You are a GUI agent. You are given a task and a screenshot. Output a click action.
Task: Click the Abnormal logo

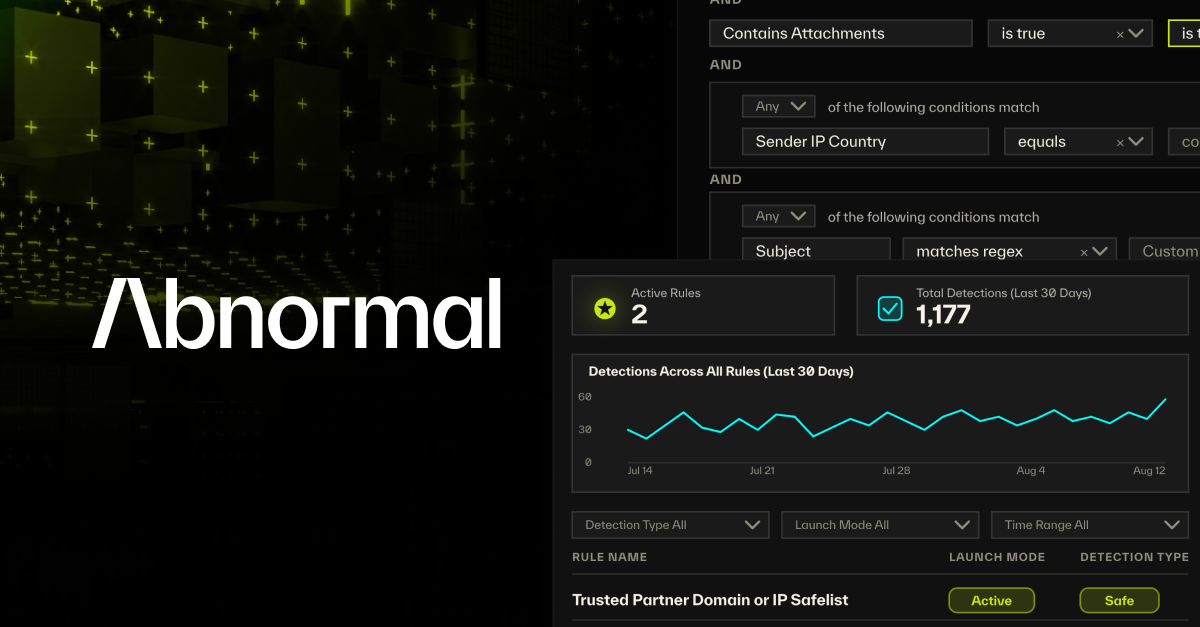[x=296, y=313]
